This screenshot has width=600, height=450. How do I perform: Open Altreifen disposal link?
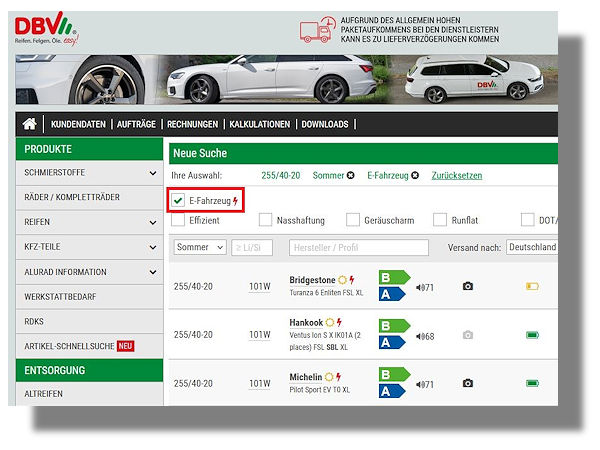point(90,394)
